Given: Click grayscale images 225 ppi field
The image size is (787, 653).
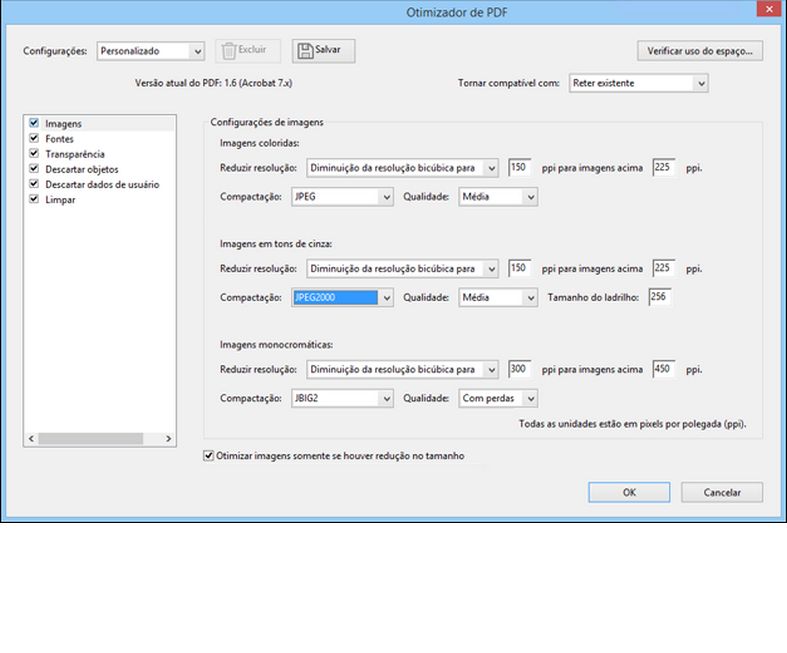Looking at the screenshot, I should click(x=664, y=268).
